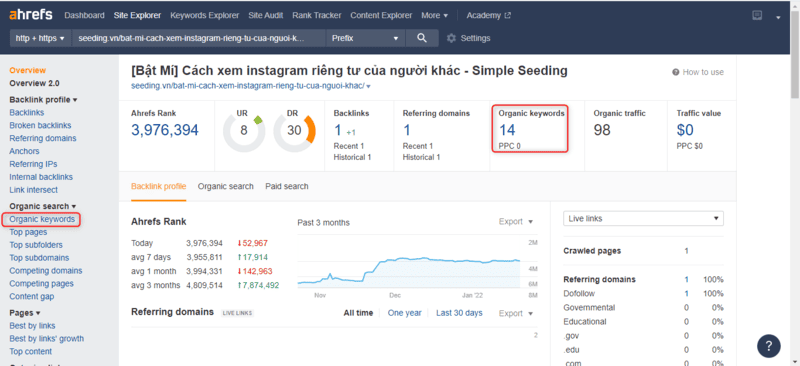The height and width of the screenshot is (366, 800).
Task: Open Referring domains in sidebar
Action: 43,138
